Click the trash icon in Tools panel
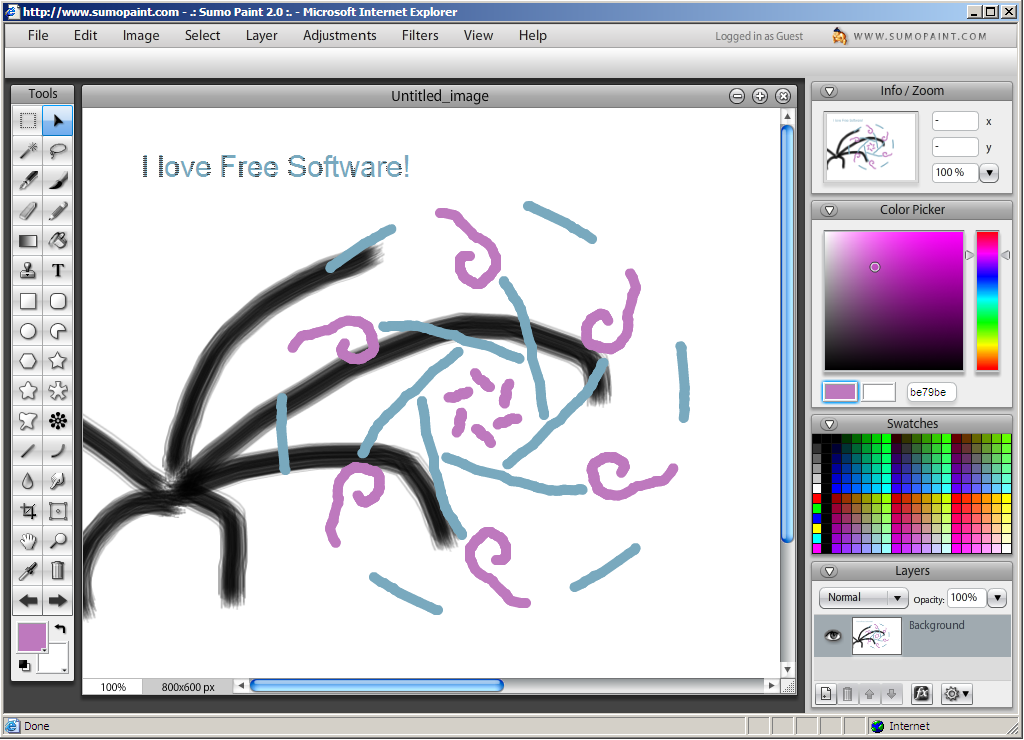This screenshot has width=1024, height=740. (x=57, y=571)
